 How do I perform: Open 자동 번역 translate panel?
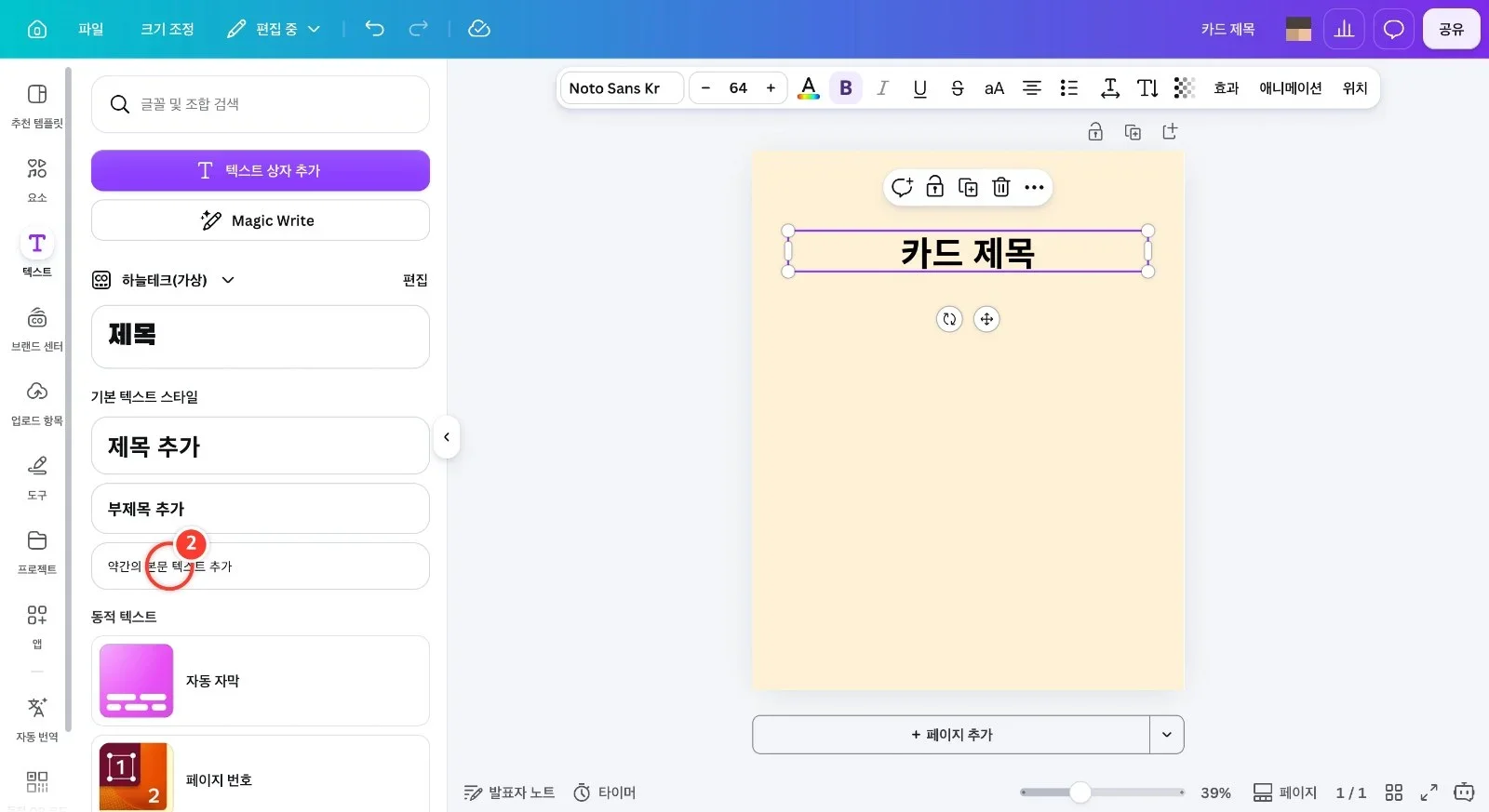(x=37, y=720)
